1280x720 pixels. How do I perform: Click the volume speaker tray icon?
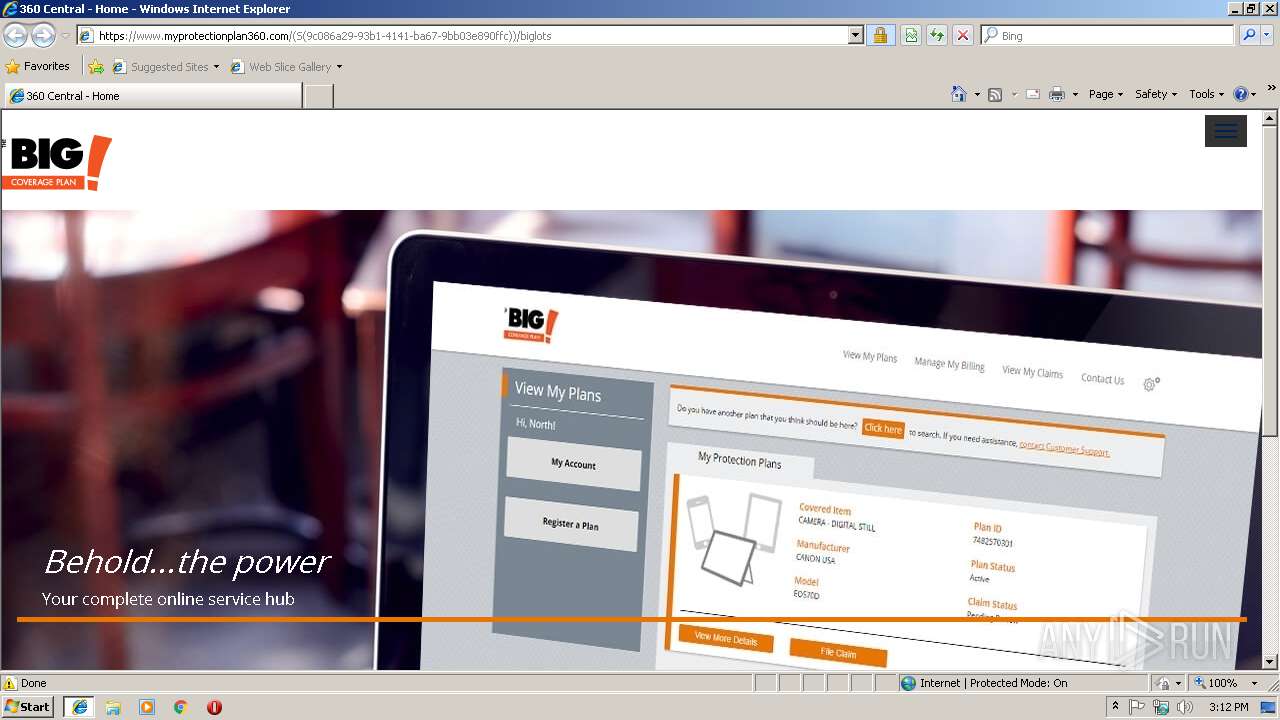coord(1185,707)
